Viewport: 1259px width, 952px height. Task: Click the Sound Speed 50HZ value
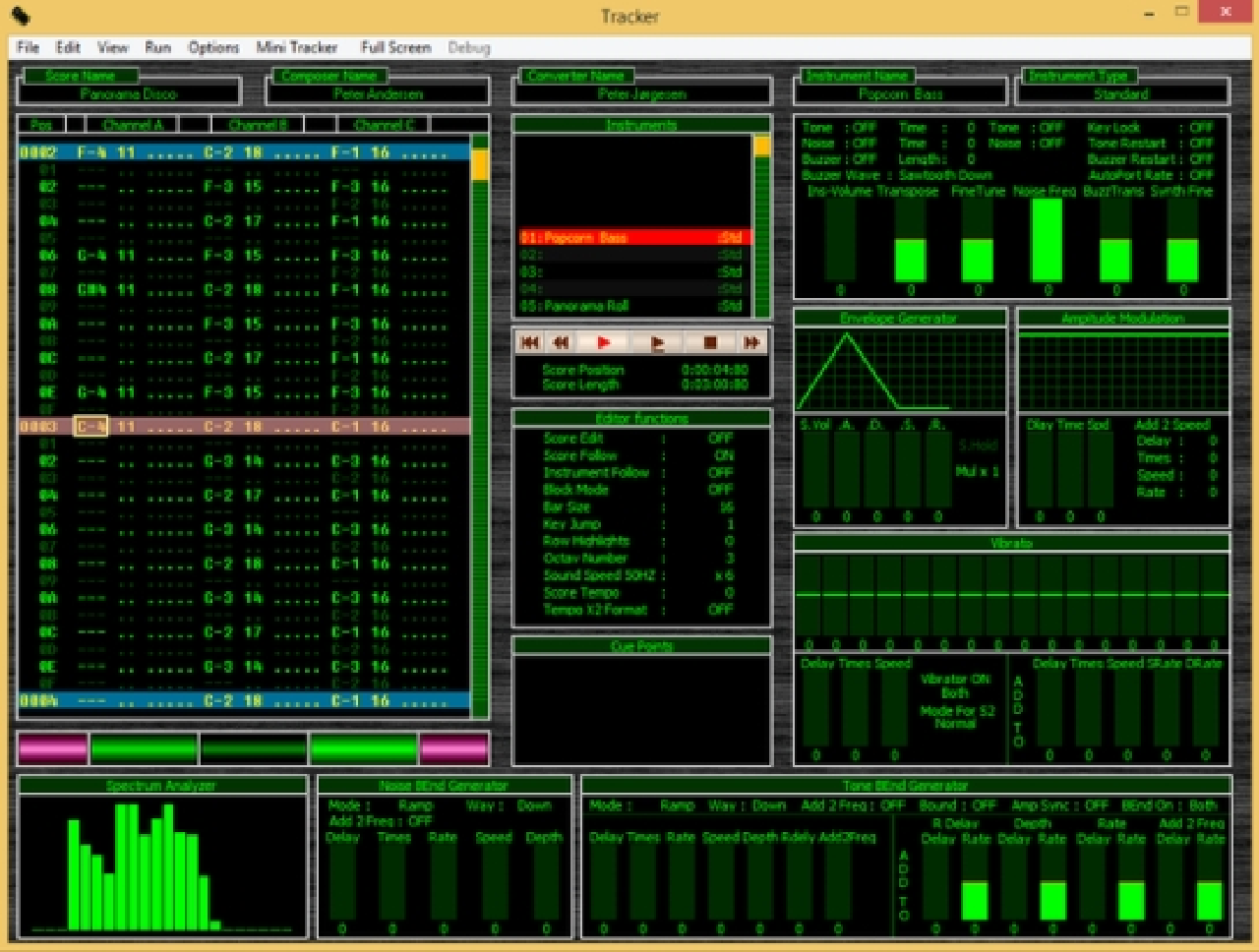click(x=725, y=575)
